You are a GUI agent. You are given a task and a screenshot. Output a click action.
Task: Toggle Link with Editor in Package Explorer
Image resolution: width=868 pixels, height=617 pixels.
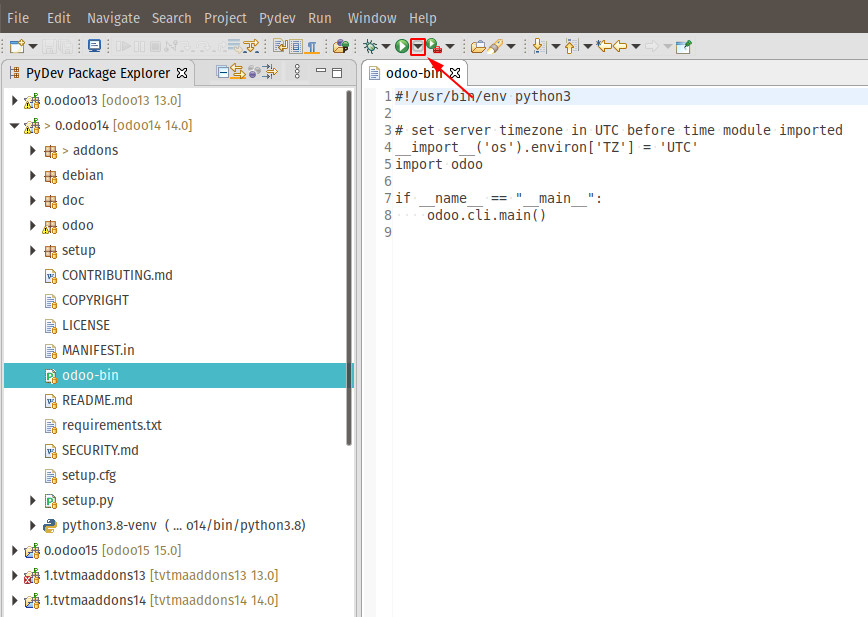tap(240, 72)
